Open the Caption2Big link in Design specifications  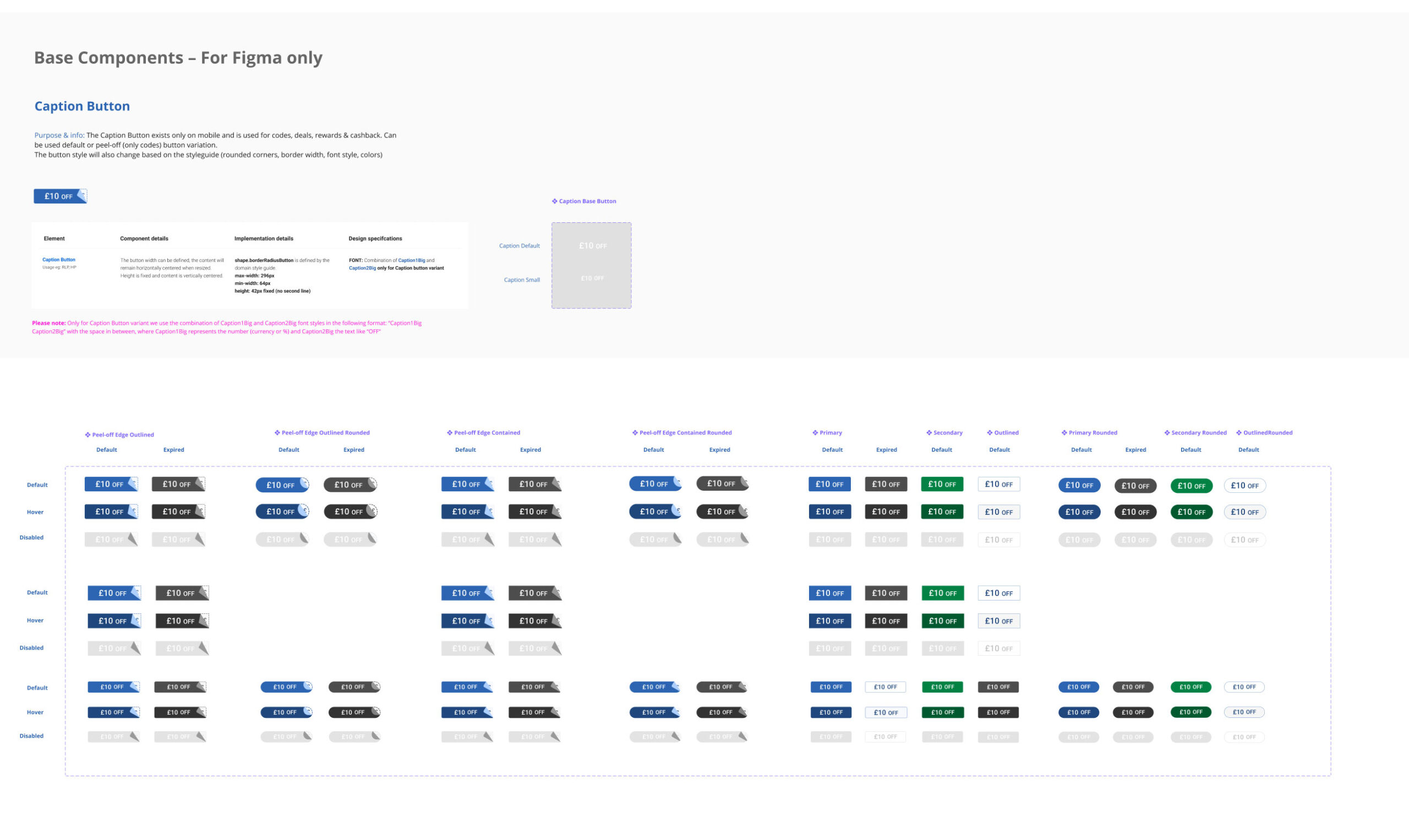pyautogui.click(x=363, y=268)
